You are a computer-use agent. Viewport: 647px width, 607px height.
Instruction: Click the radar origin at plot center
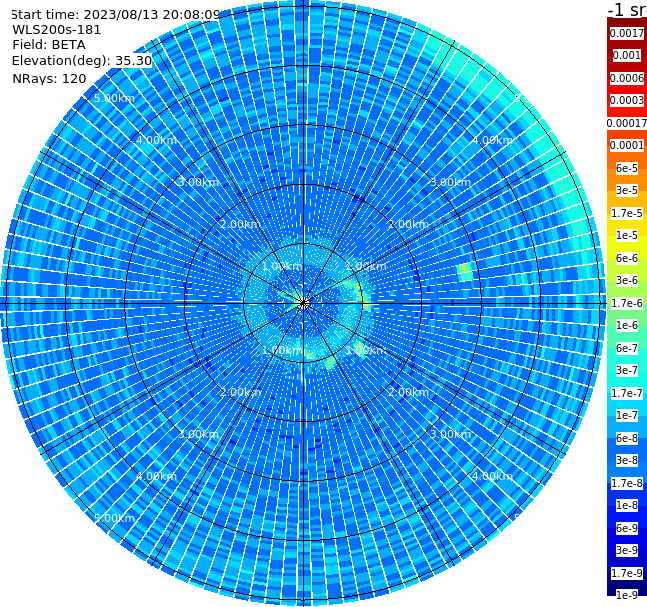[303, 304]
